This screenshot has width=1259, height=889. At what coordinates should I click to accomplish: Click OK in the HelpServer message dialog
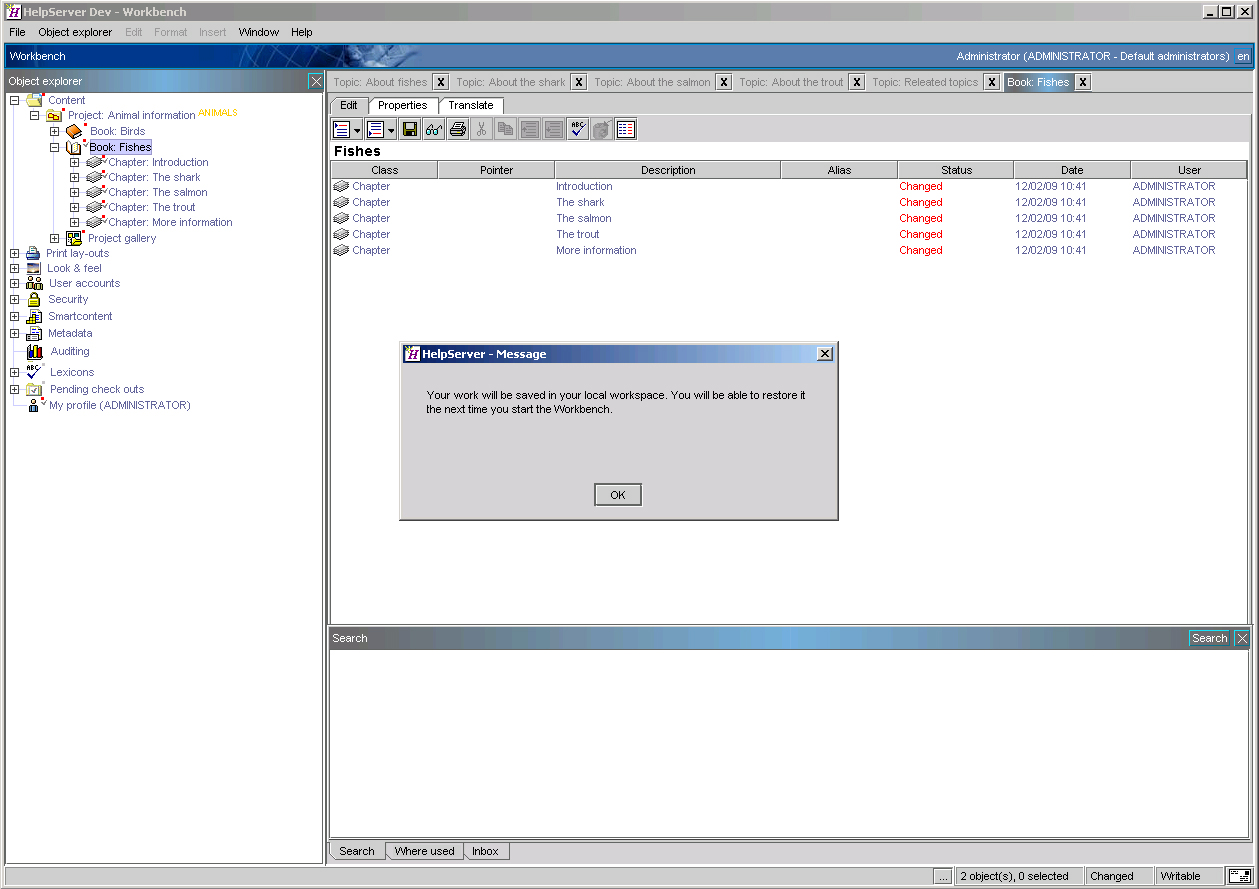(617, 495)
